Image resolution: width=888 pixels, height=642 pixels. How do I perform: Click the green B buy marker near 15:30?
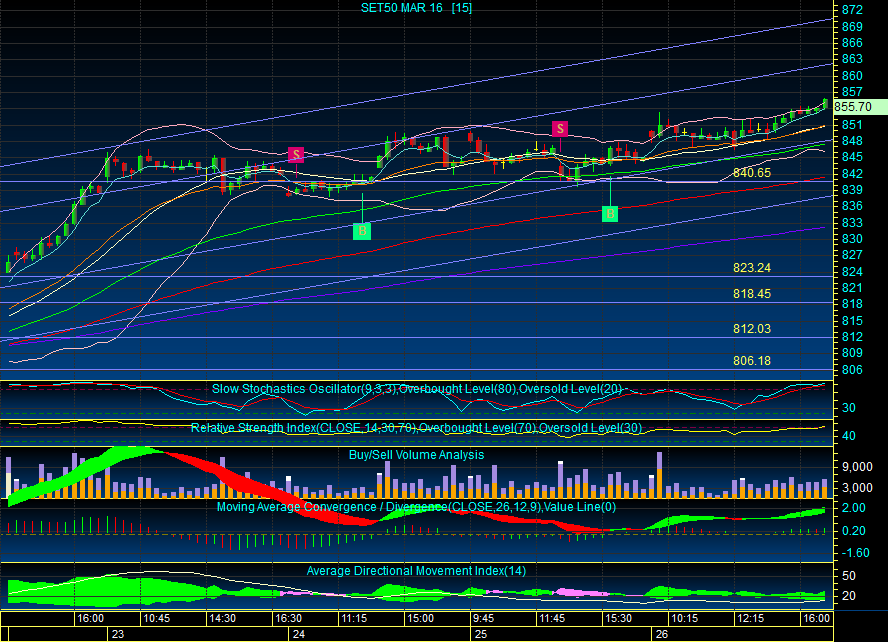[610, 213]
